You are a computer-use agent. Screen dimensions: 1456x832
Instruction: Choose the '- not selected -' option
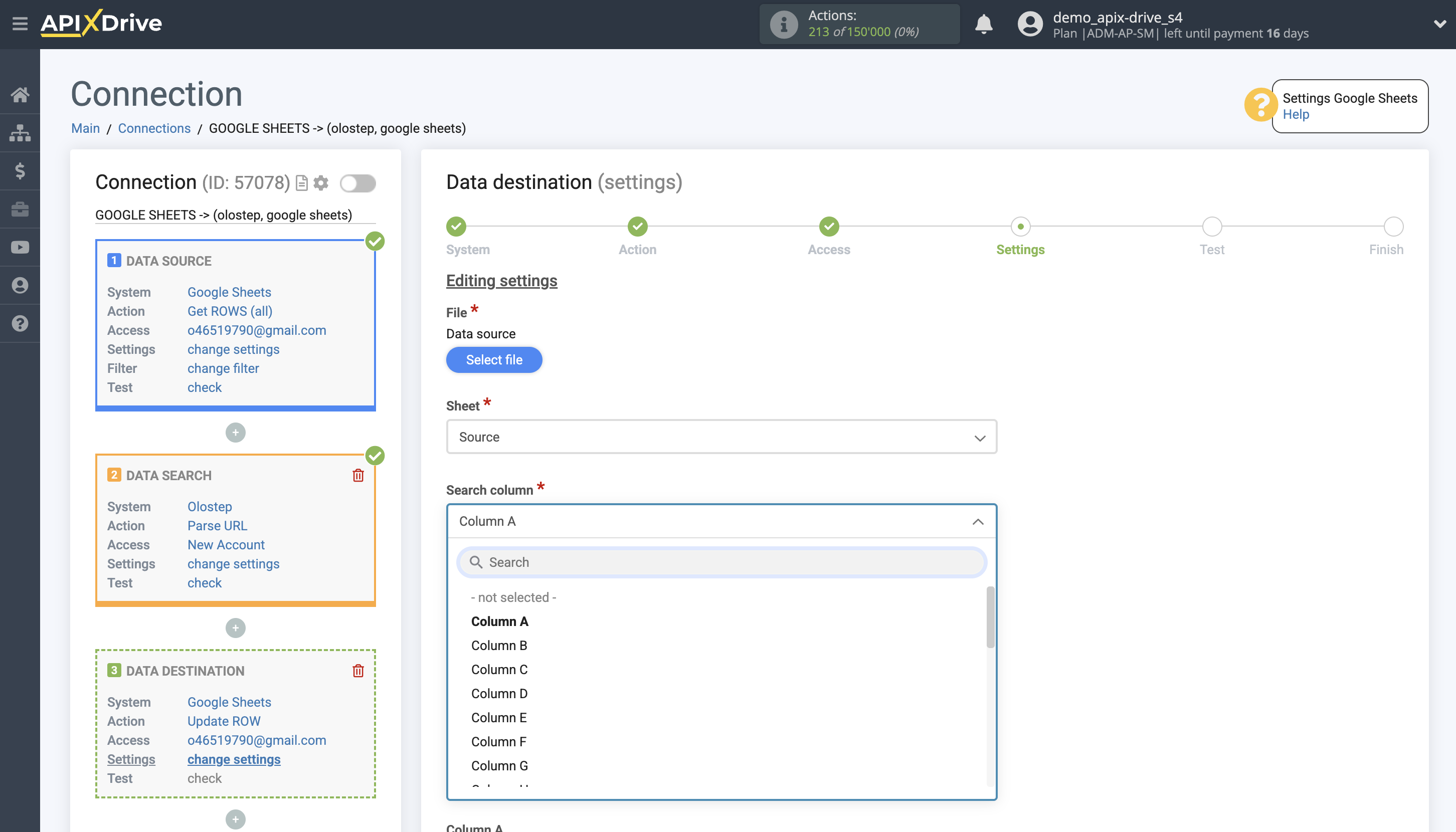tap(513, 598)
